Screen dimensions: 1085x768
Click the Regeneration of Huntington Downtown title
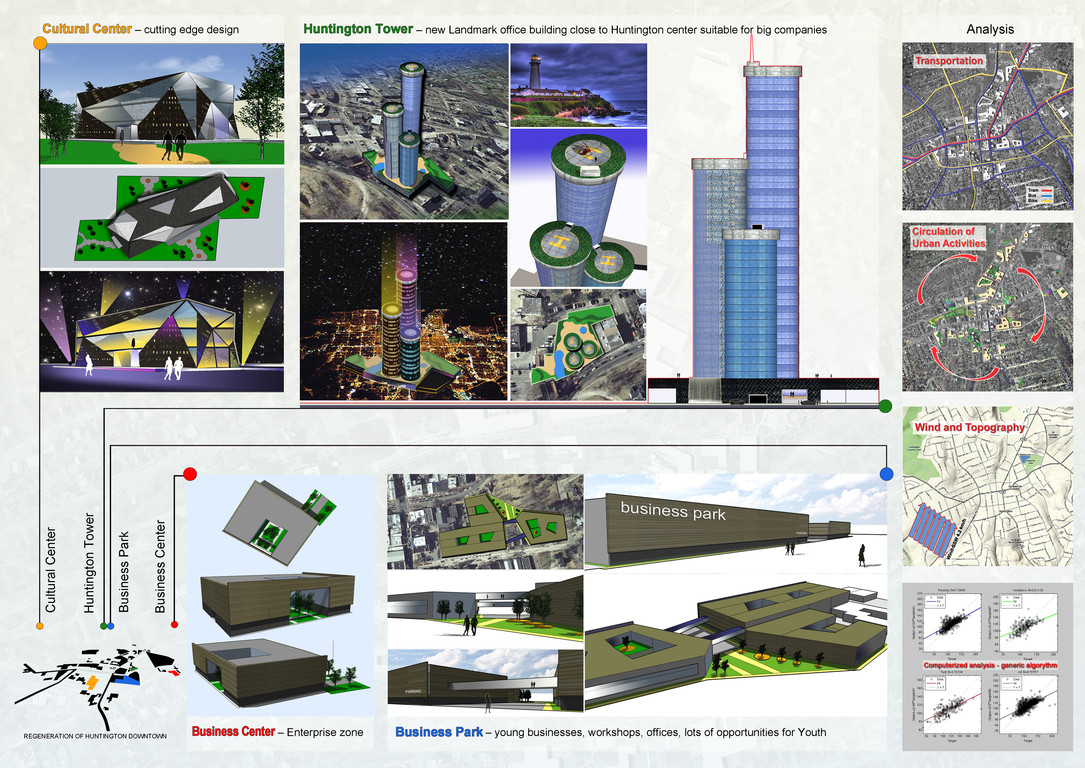[96, 736]
